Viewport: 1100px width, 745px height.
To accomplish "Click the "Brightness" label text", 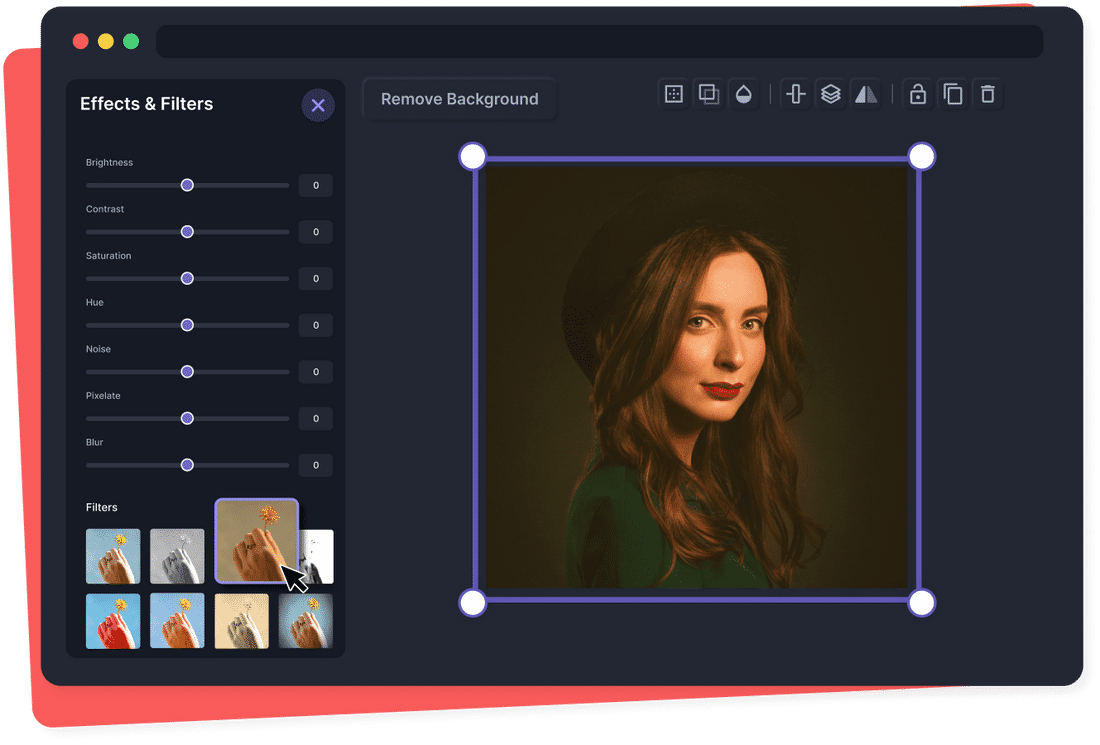I will tap(109, 162).
